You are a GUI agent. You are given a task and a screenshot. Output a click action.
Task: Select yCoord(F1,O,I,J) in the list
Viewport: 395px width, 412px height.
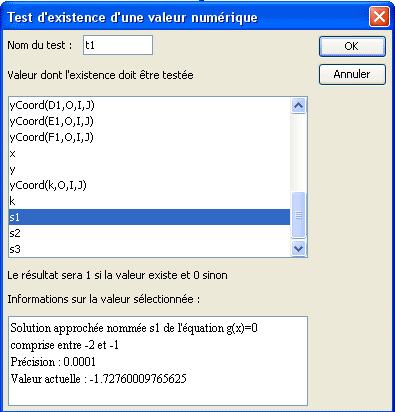click(x=149, y=137)
